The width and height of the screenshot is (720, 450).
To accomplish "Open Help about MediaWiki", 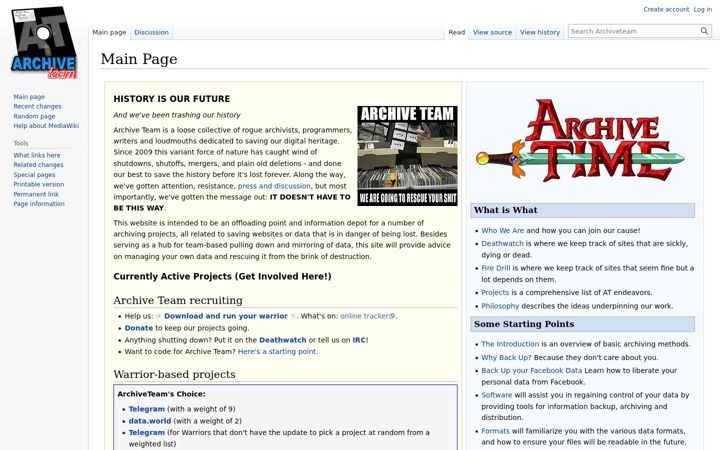I will click(x=46, y=126).
